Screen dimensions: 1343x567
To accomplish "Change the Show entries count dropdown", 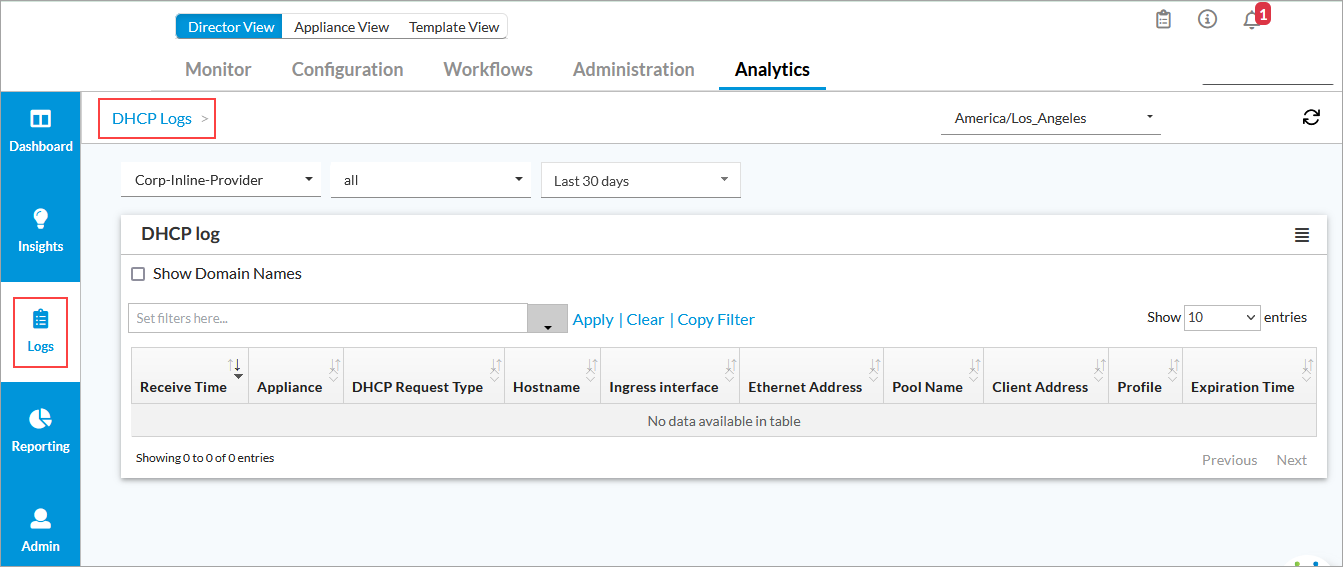I will coord(1222,317).
